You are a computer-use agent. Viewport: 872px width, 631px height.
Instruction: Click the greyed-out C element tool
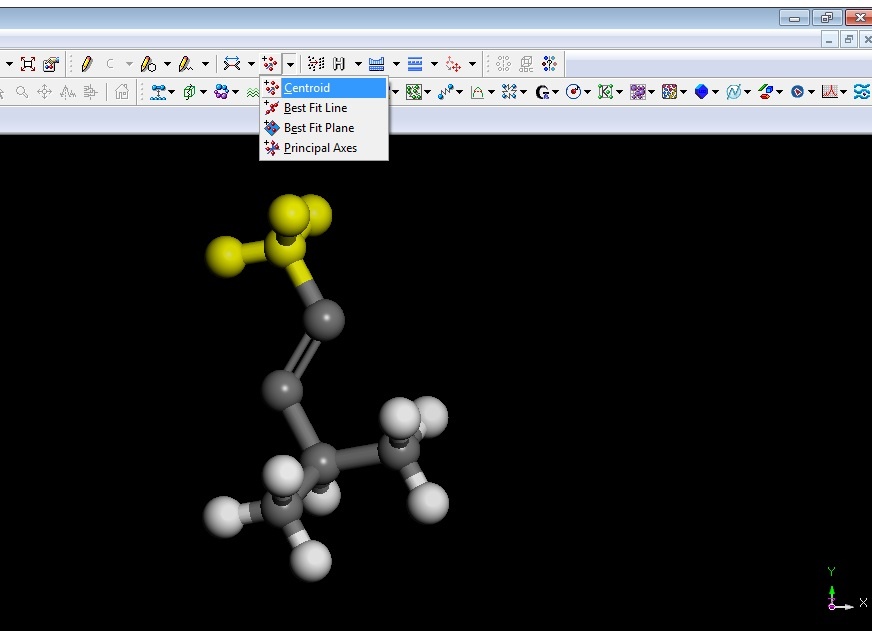click(110, 64)
